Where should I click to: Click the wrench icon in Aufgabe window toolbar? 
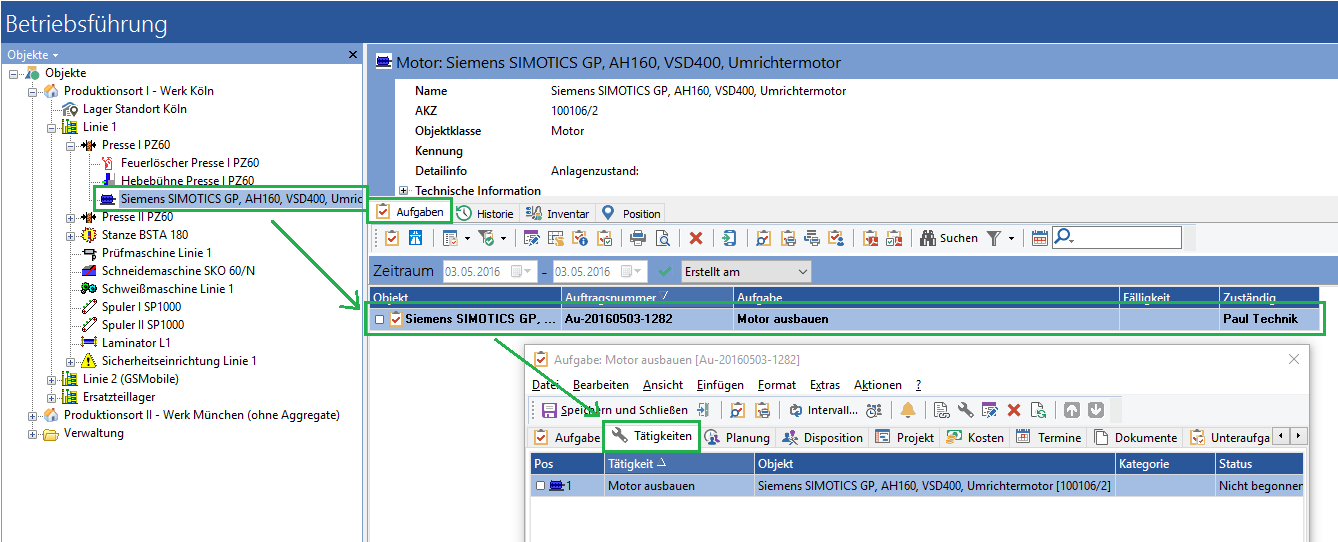point(965,410)
